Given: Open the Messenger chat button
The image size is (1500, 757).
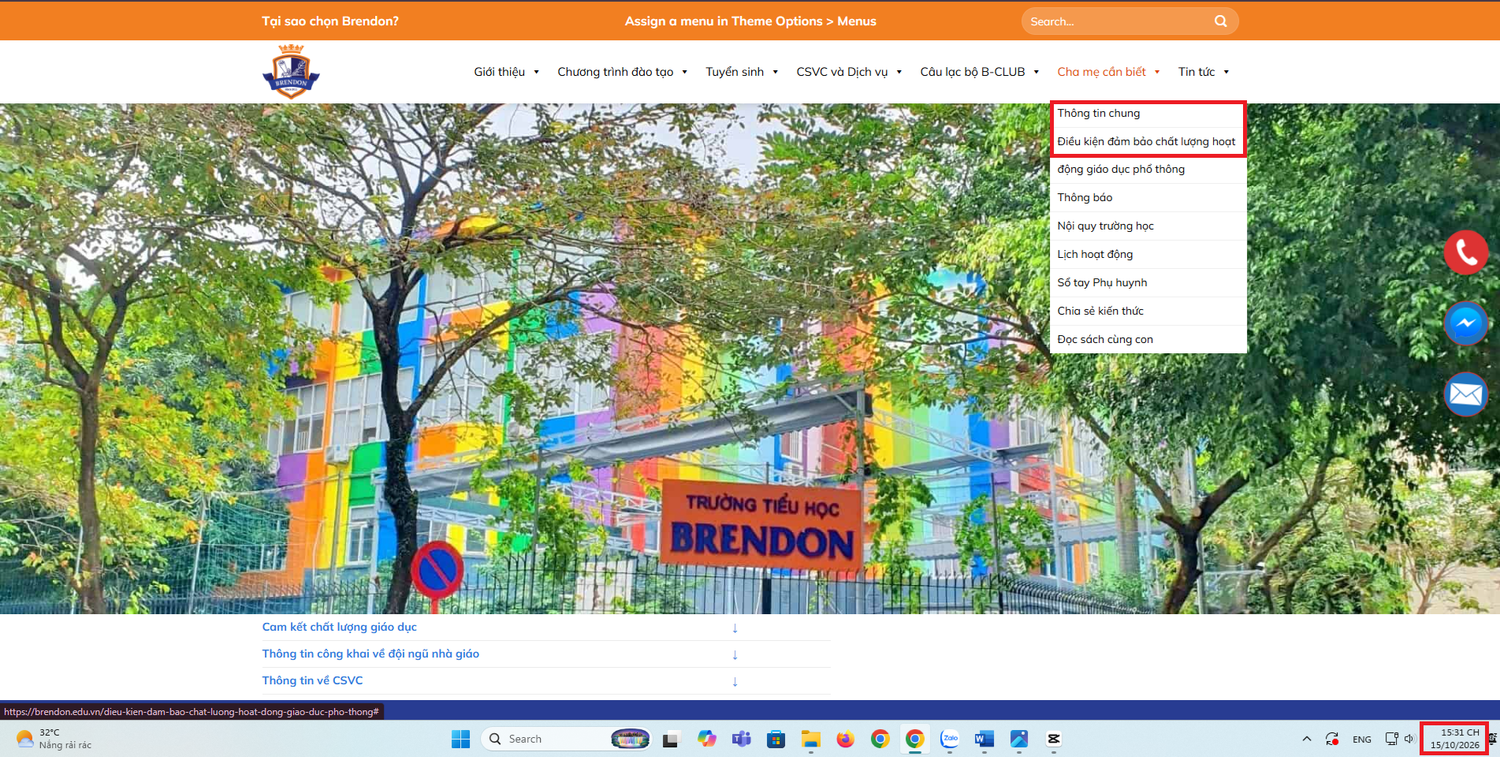Looking at the screenshot, I should pos(1466,324).
